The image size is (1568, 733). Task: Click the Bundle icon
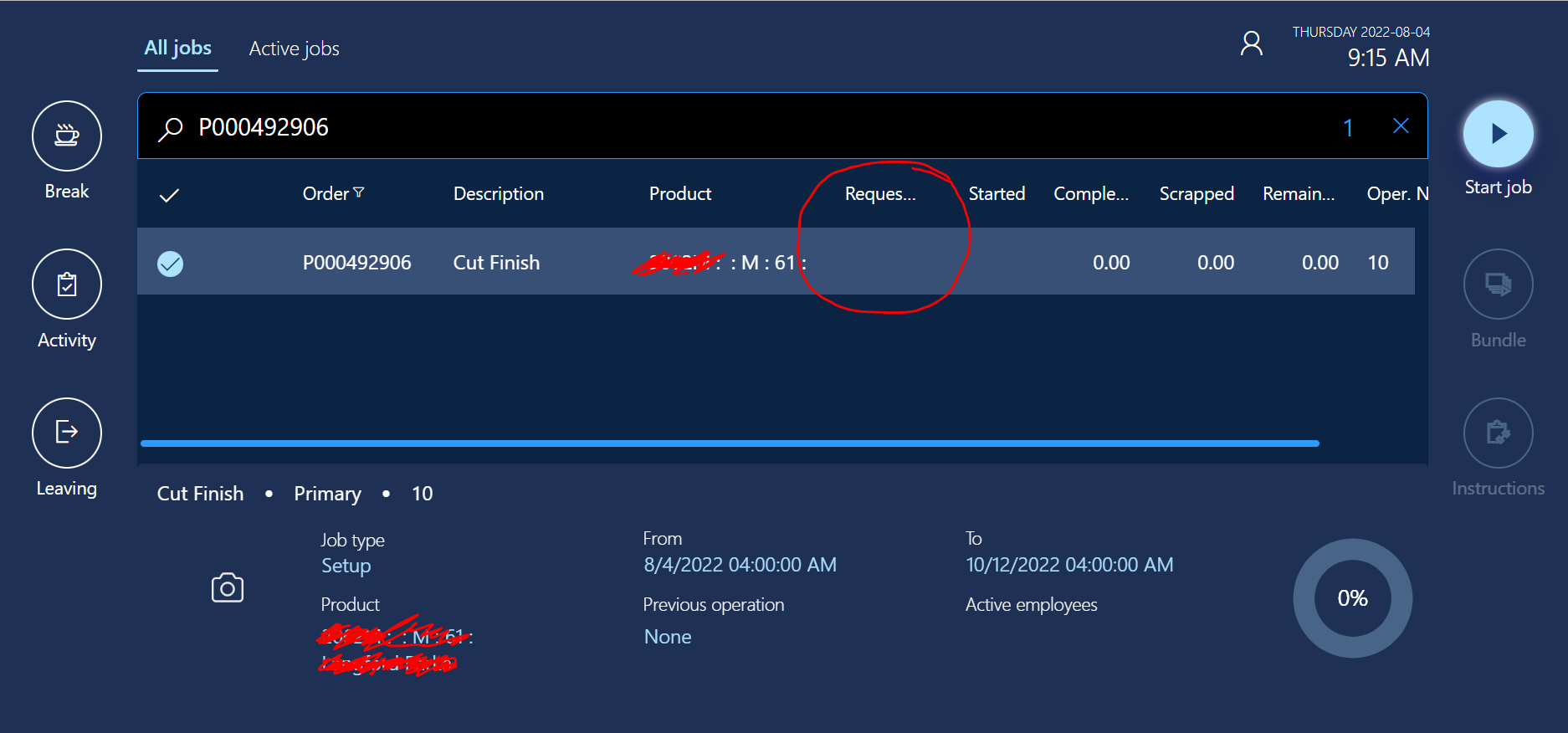tap(1498, 284)
